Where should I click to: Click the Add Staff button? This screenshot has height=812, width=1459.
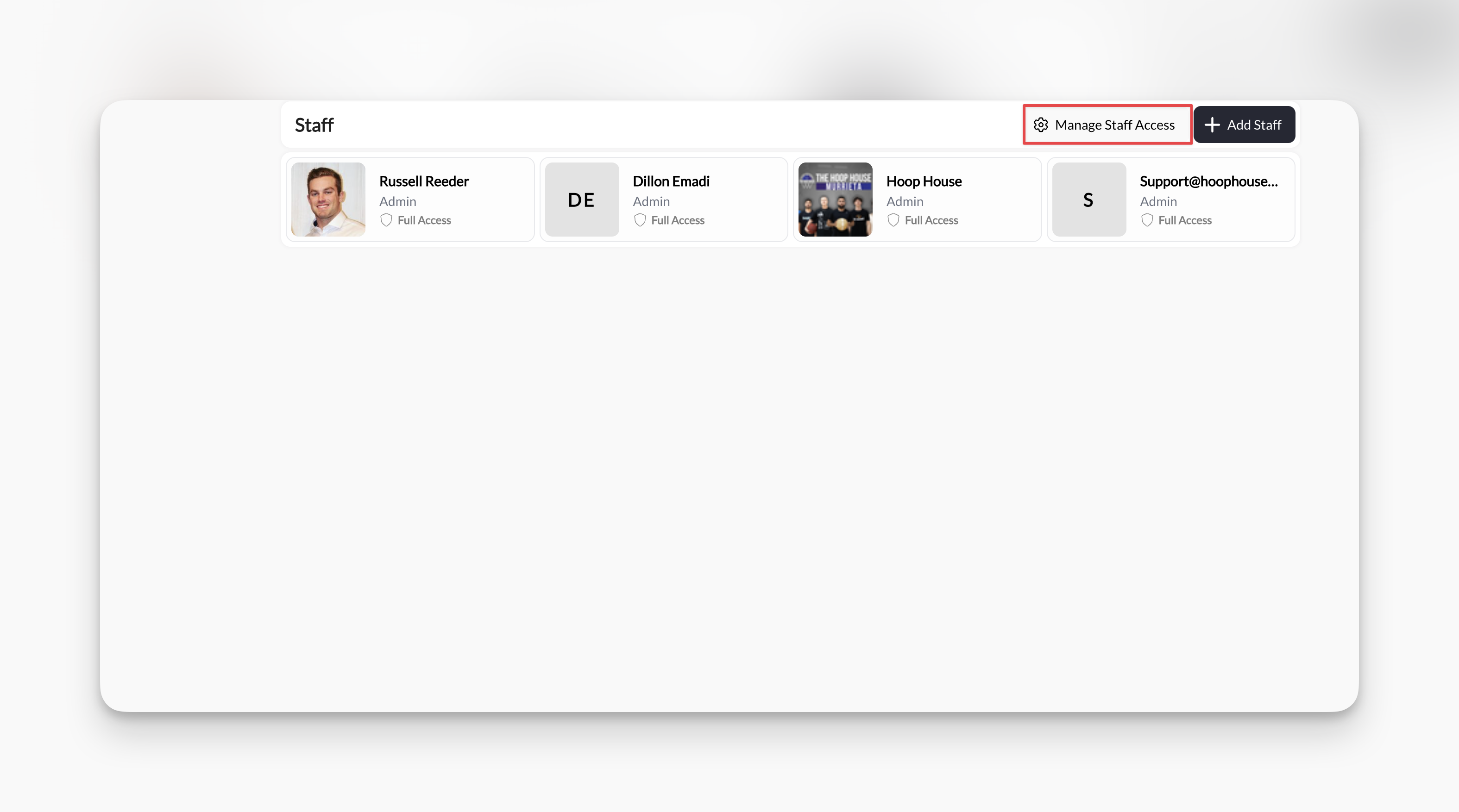click(1245, 125)
